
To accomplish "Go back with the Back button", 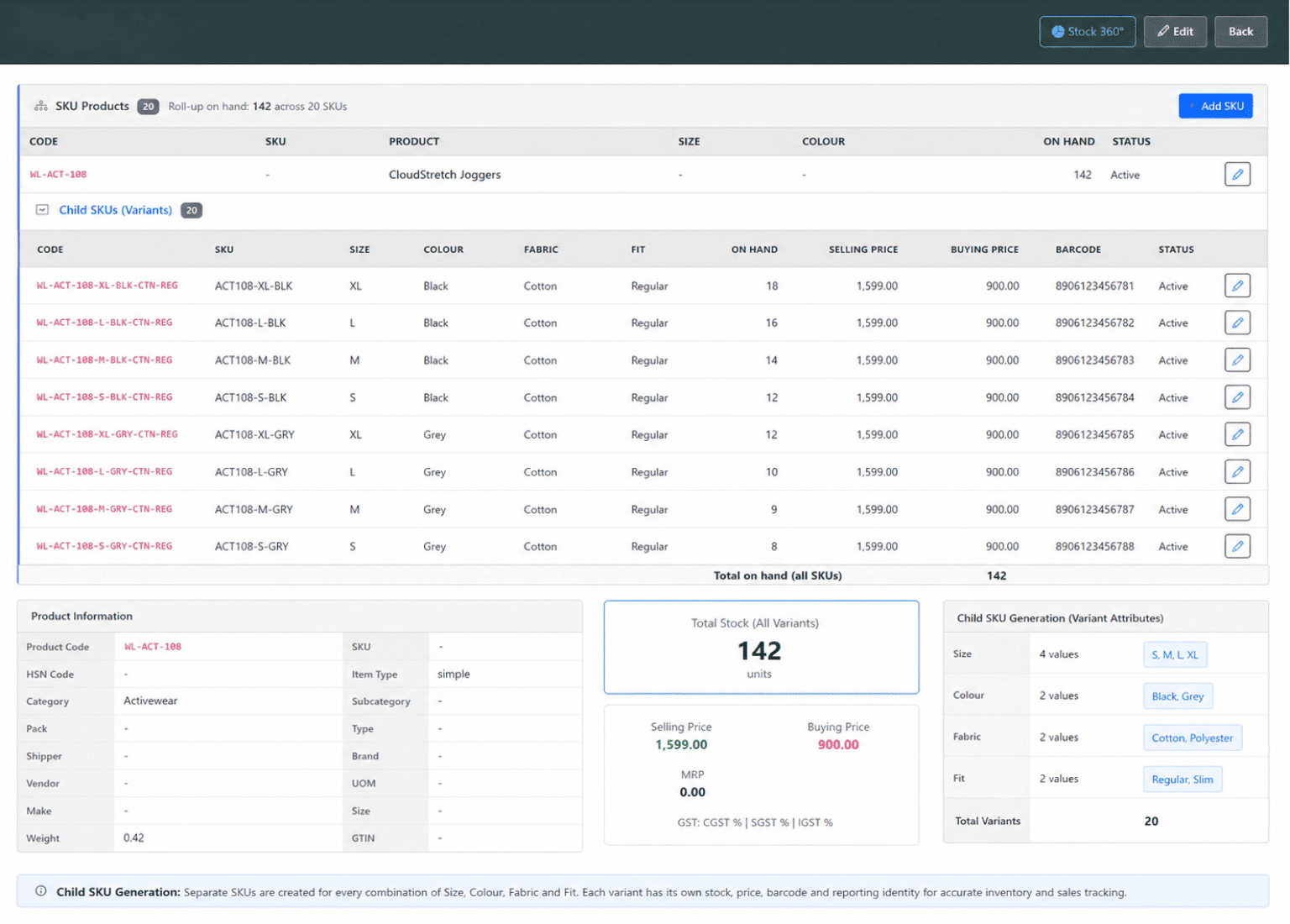I will (1240, 32).
